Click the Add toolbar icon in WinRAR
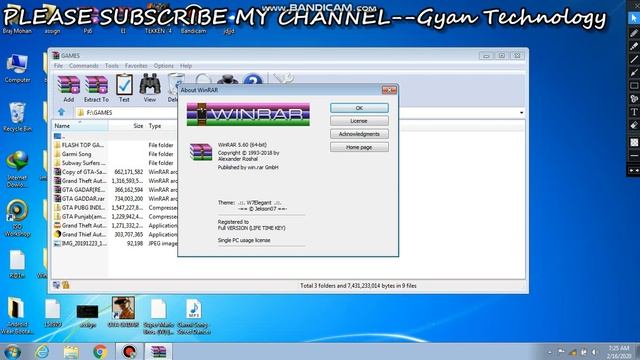 point(68,88)
